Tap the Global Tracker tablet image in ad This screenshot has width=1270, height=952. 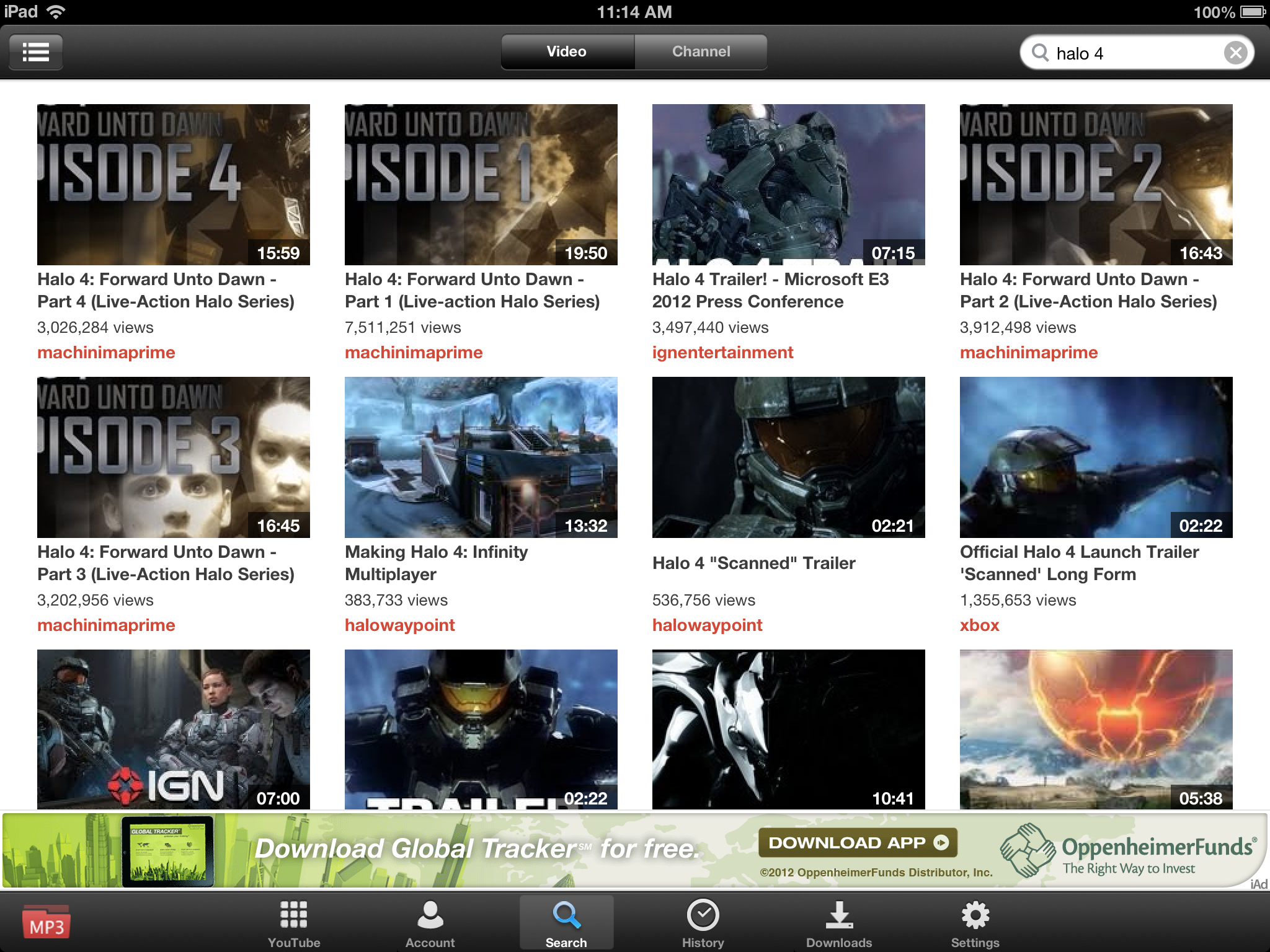pos(167,850)
